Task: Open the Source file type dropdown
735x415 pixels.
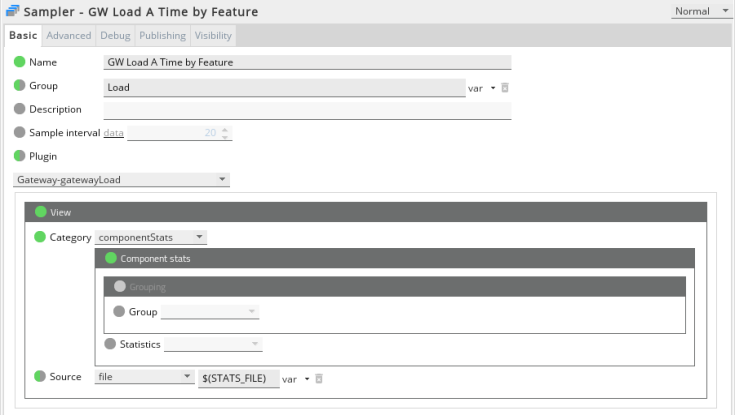Action: tap(145, 377)
